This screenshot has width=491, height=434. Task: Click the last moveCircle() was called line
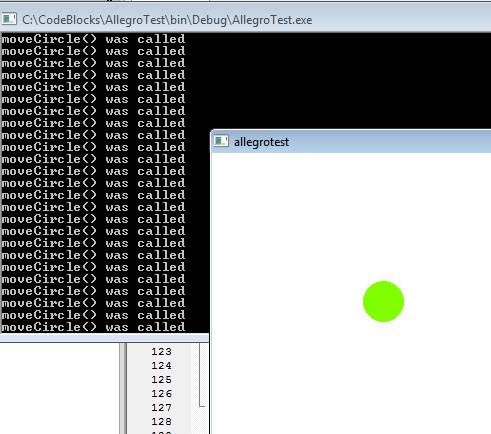[x=93, y=327]
